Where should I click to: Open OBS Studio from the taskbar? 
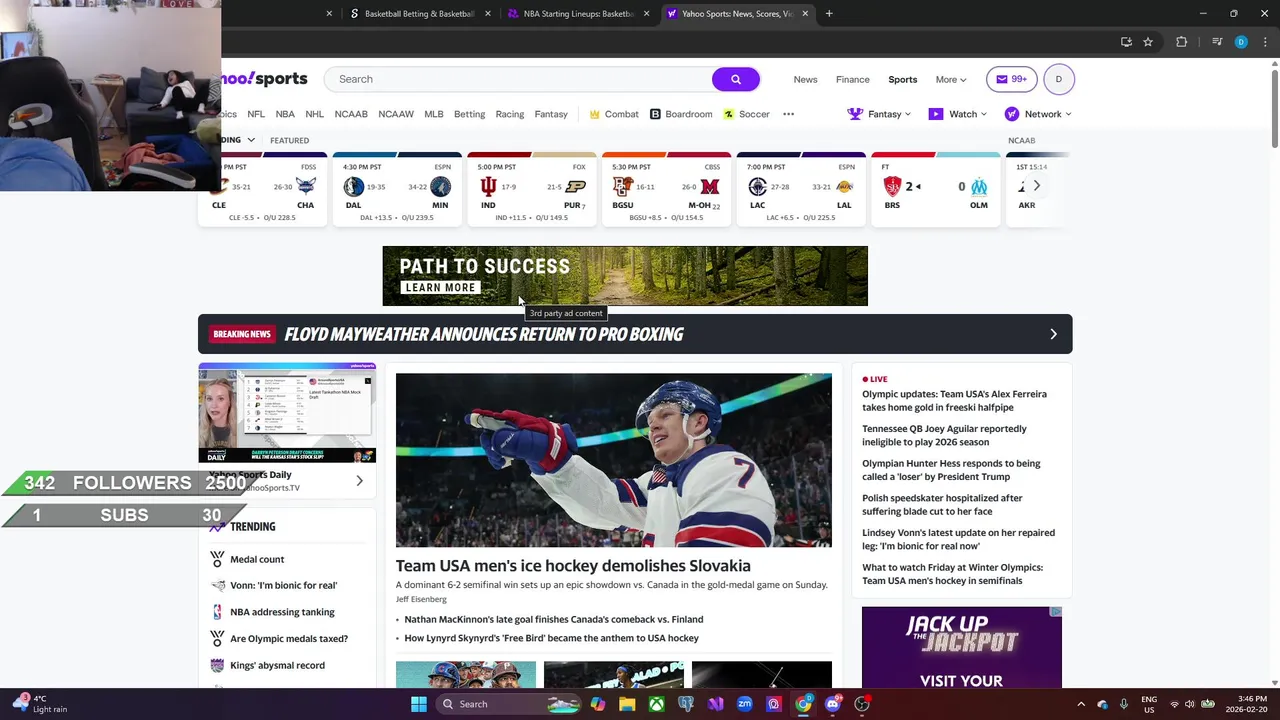coord(861,704)
